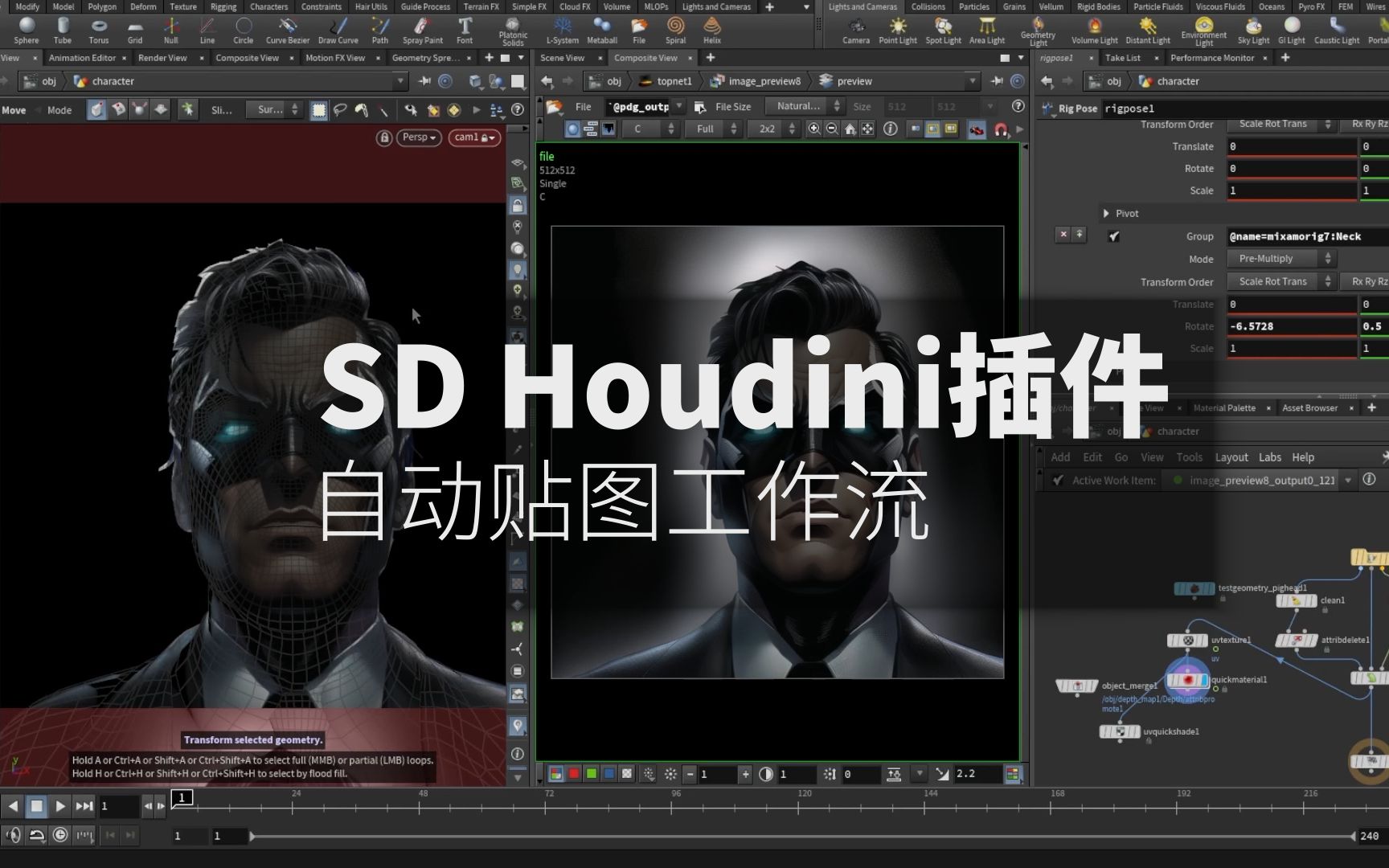Toggle red channel display in Composite View
The image size is (1389, 868).
point(574,774)
